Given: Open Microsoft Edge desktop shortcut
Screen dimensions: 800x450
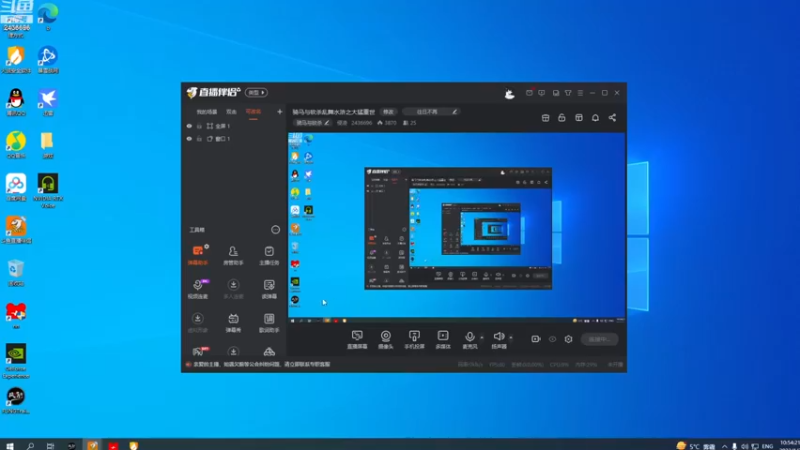Looking at the screenshot, I should tap(48, 16).
